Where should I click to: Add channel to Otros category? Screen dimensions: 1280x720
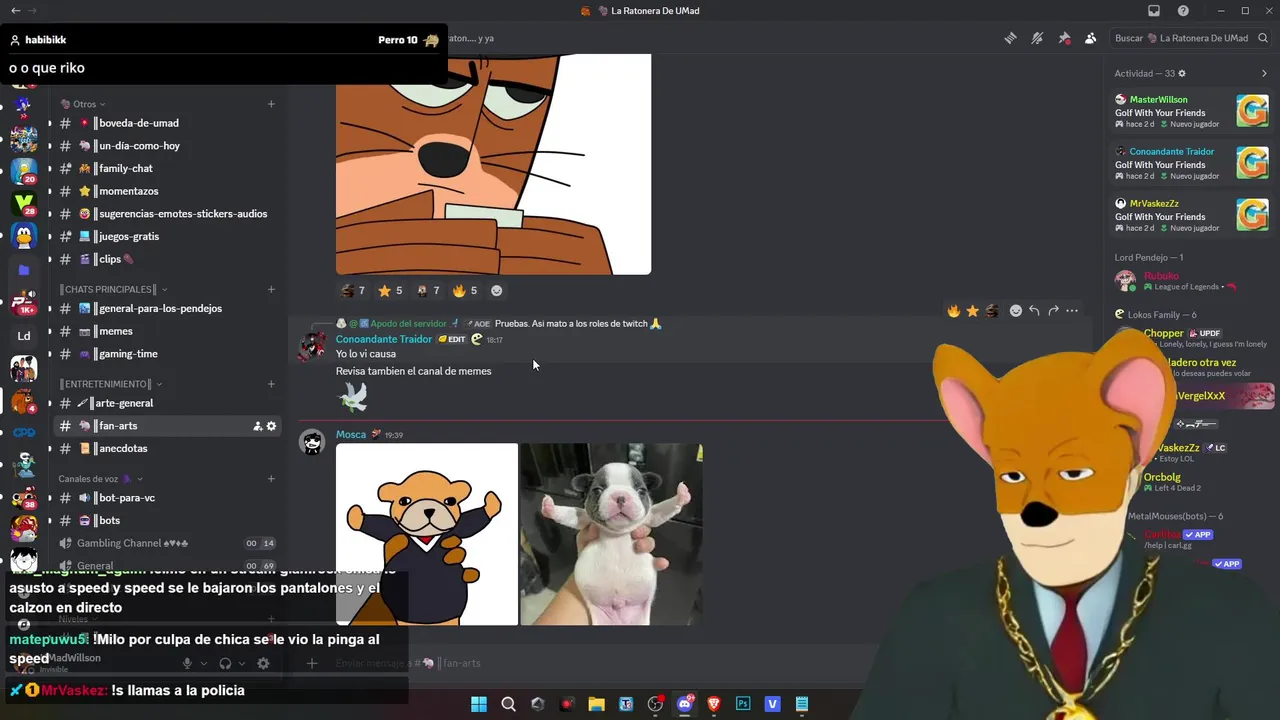(271, 104)
